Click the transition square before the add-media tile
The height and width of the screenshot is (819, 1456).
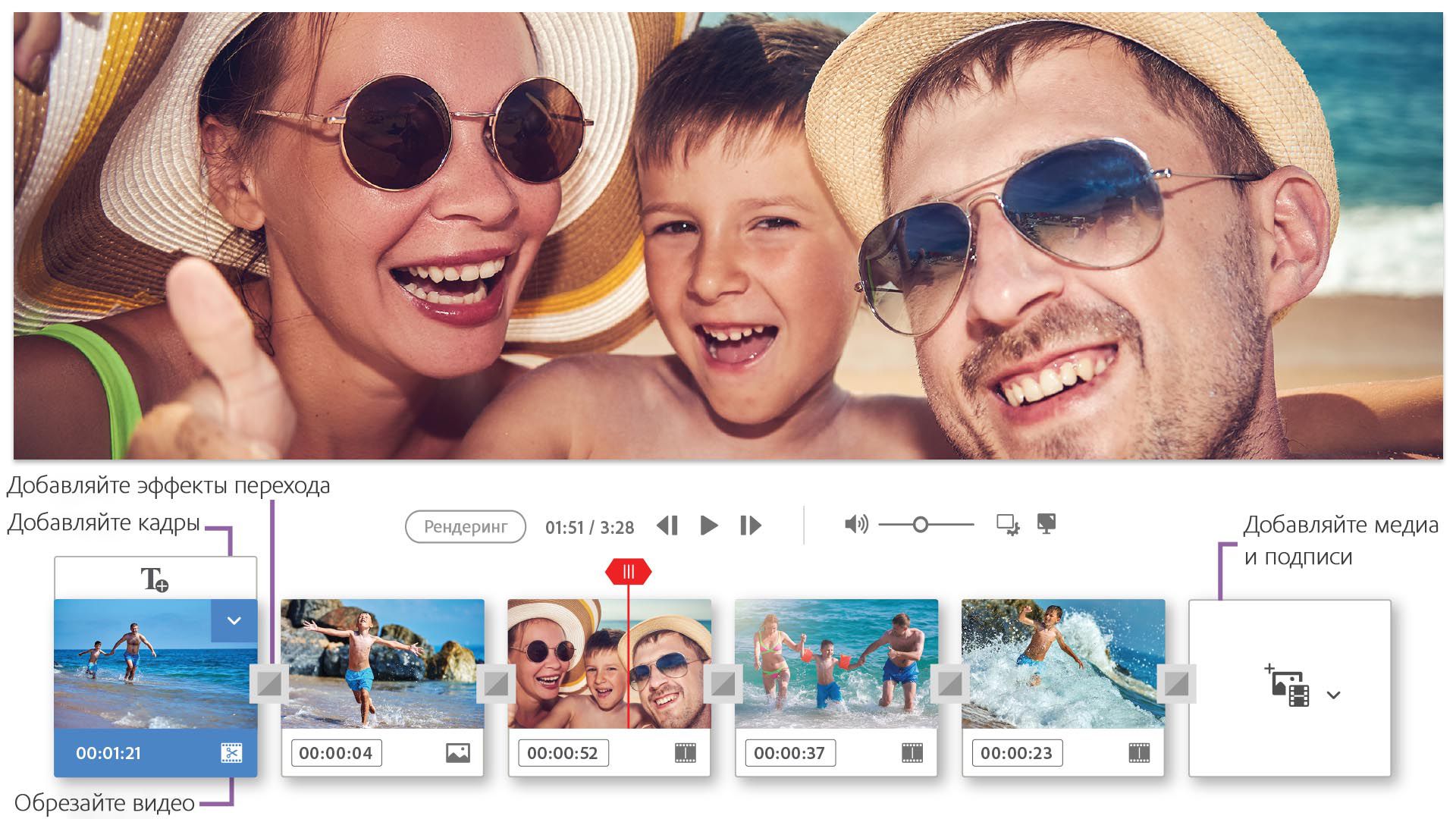[1176, 684]
